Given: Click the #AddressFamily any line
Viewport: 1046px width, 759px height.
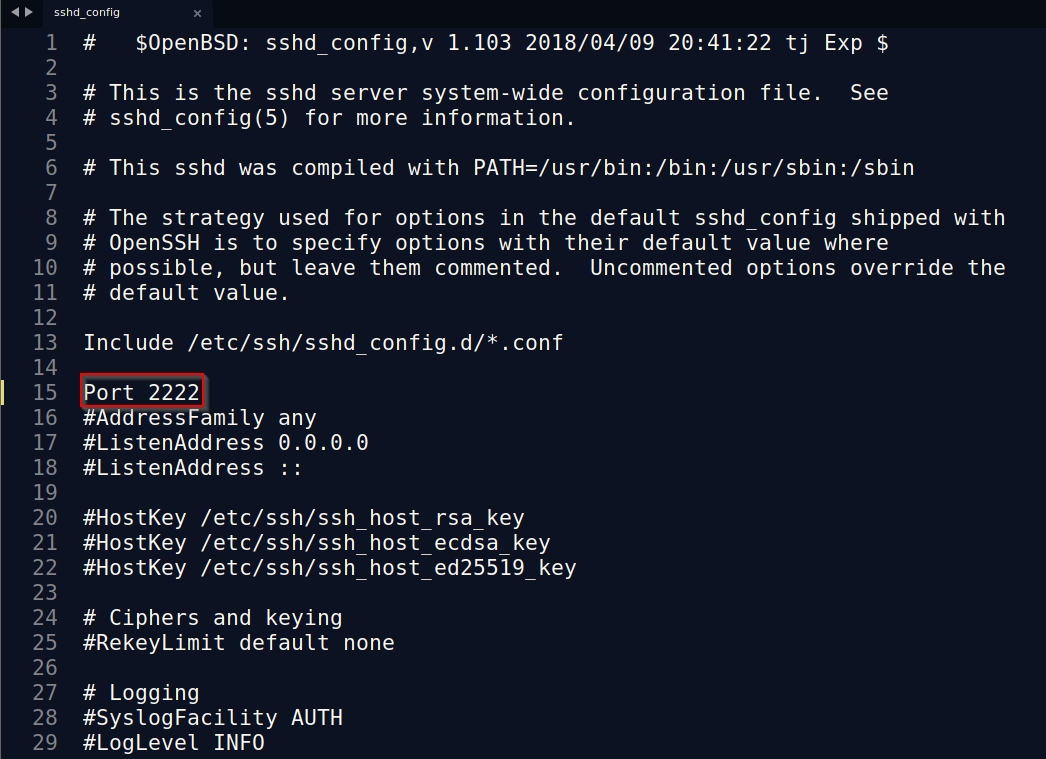Looking at the screenshot, I should (x=200, y=417).
